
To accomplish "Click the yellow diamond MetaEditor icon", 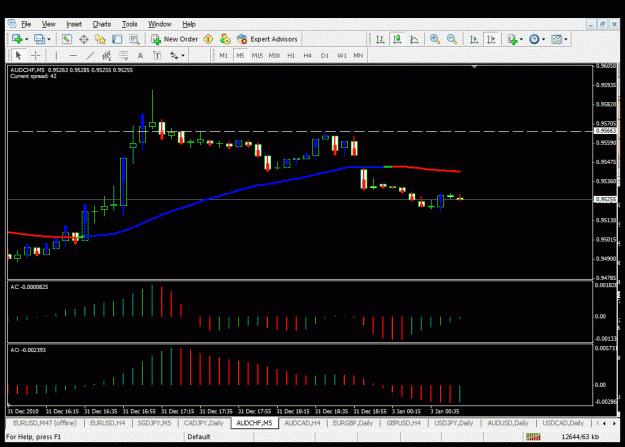I will point(208,39).
